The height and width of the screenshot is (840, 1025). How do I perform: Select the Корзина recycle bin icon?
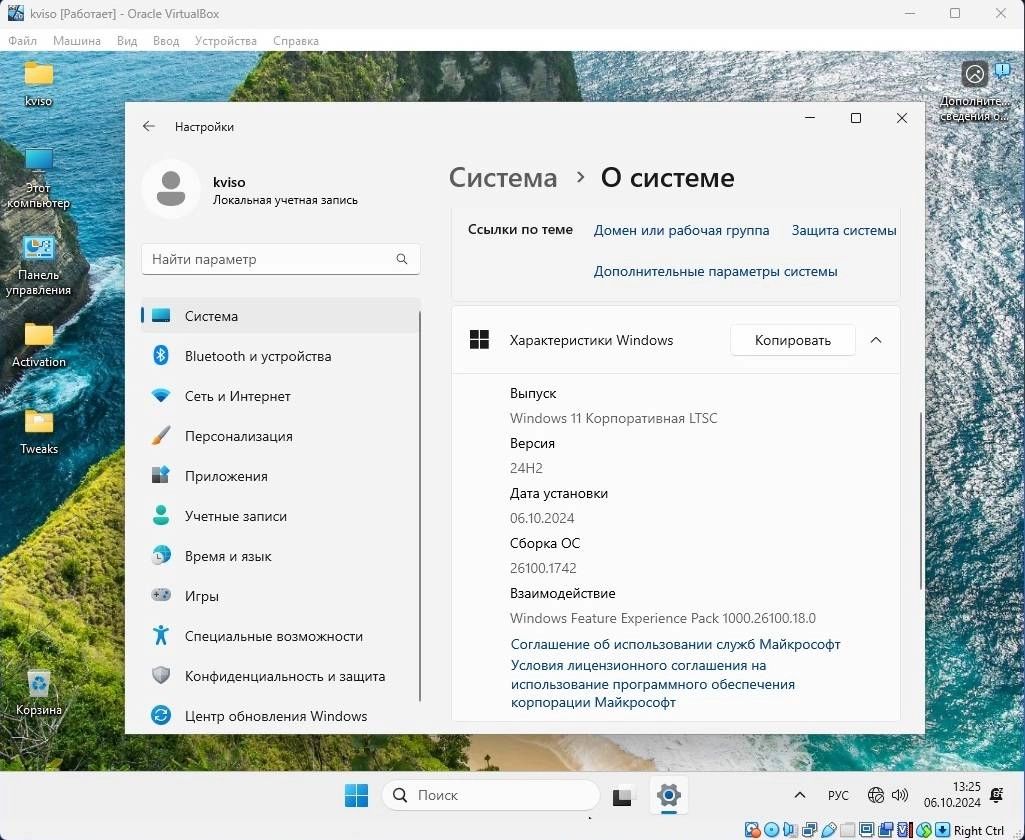tap(39, 692)
